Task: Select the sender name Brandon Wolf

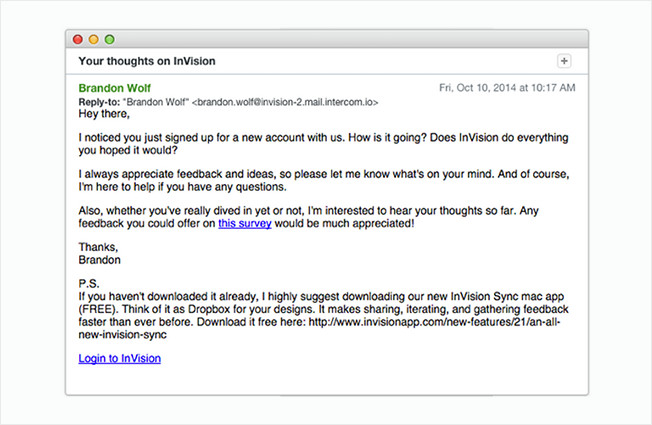Action: [x=115, y=88]
